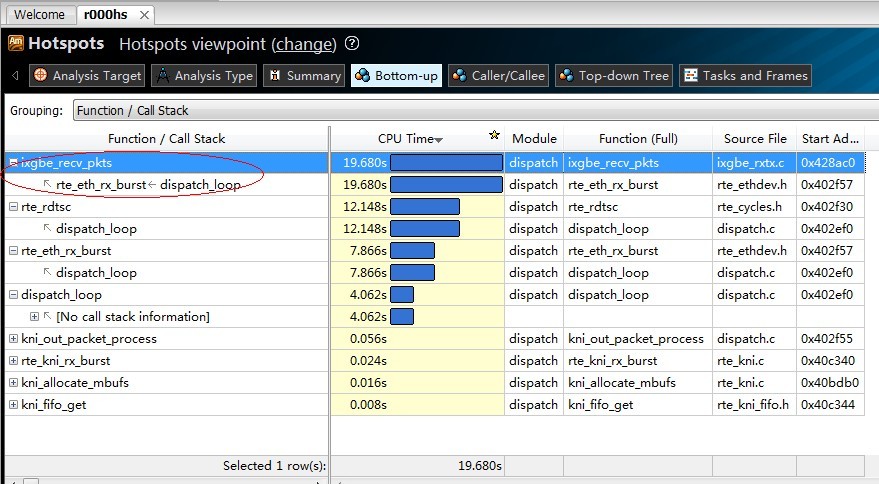Sort by the Module column header

tap(534, 139)
